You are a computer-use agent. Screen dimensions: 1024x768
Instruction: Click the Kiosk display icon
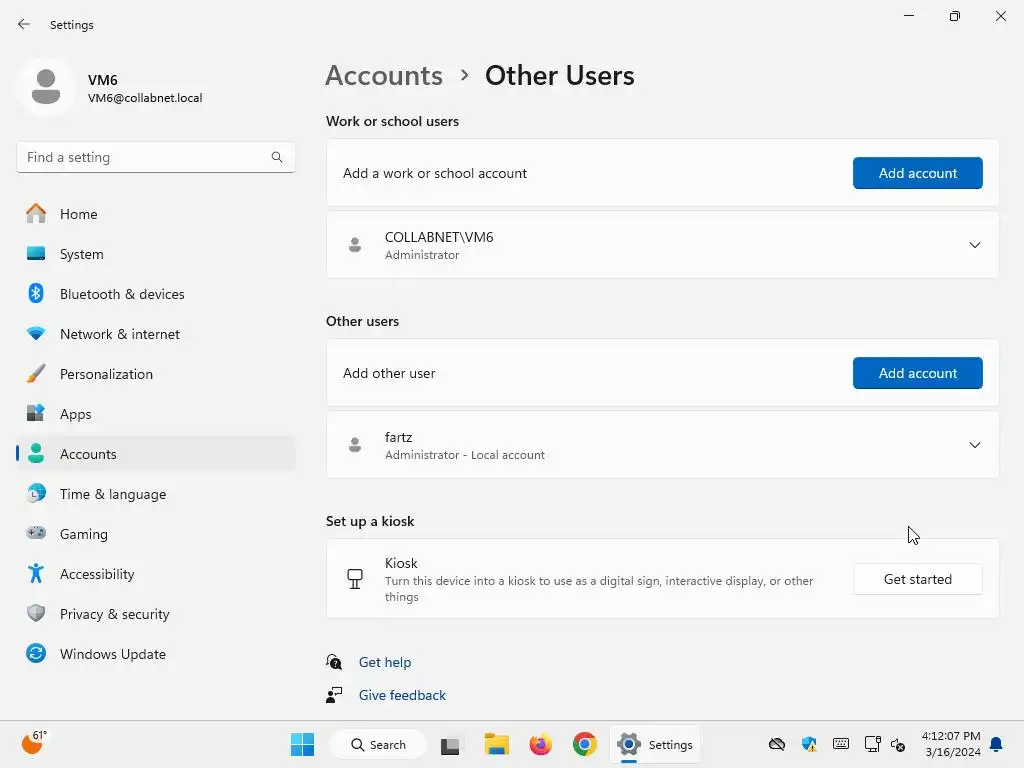pyautogui.click(x=354, y=579)
